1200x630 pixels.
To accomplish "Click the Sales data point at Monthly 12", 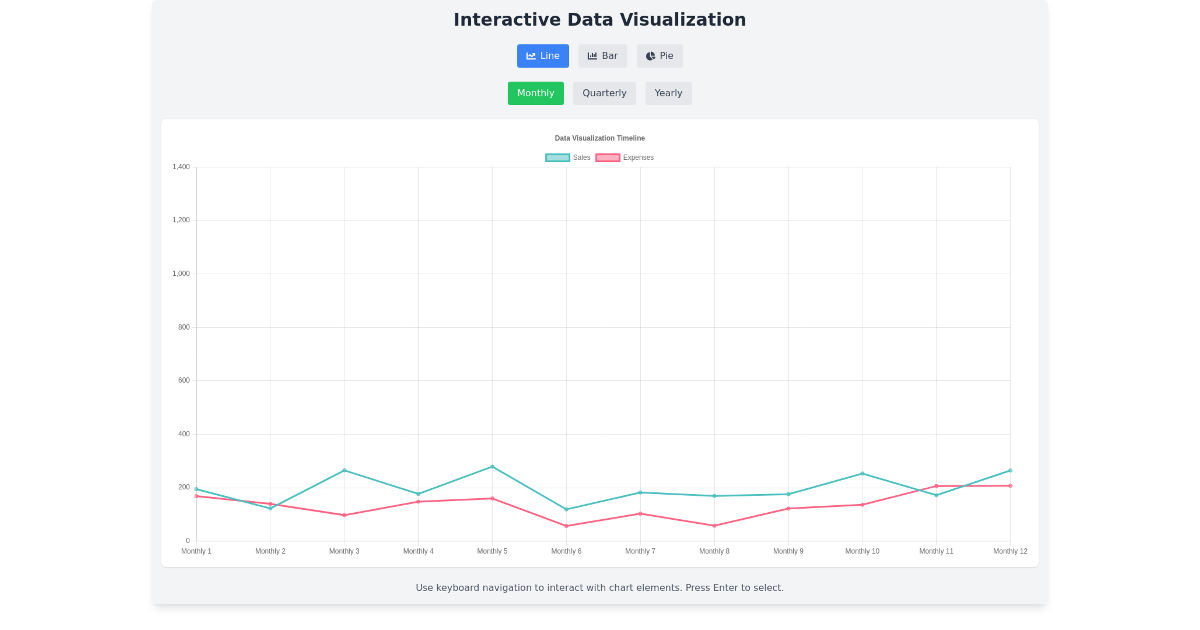I will pos(1010,470).
